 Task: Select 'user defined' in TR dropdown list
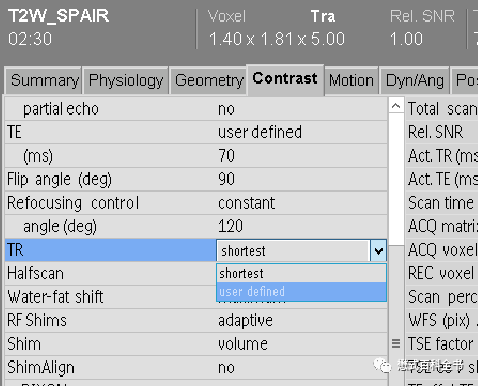[x=301, y=292]
